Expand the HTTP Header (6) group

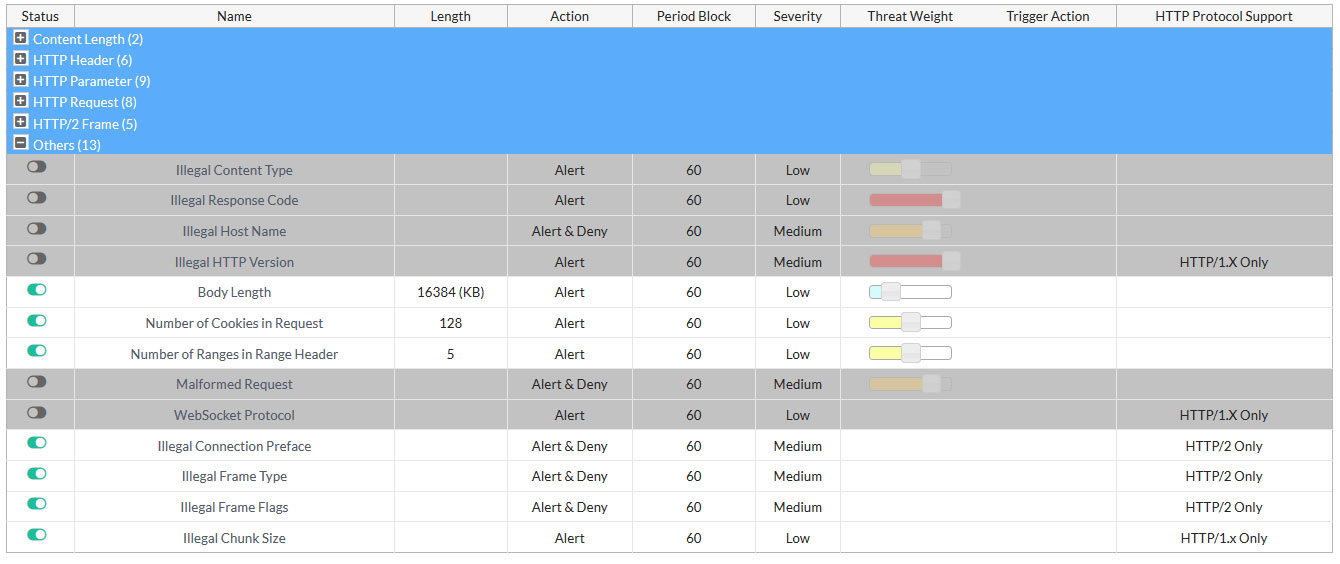(21, 59)
